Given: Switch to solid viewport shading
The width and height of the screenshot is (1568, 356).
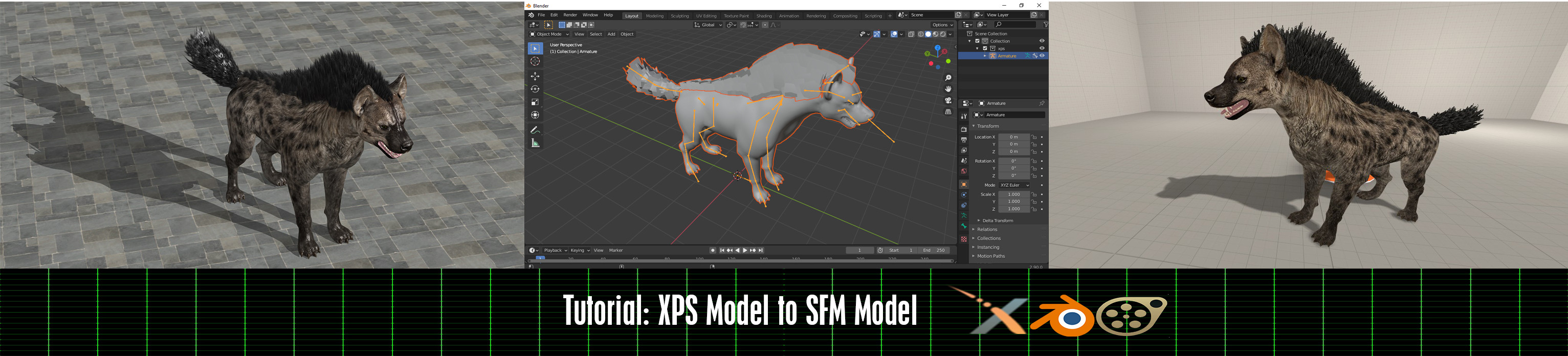Looking at the screenshot, I should pyautogui.click(x=928, y=34).
